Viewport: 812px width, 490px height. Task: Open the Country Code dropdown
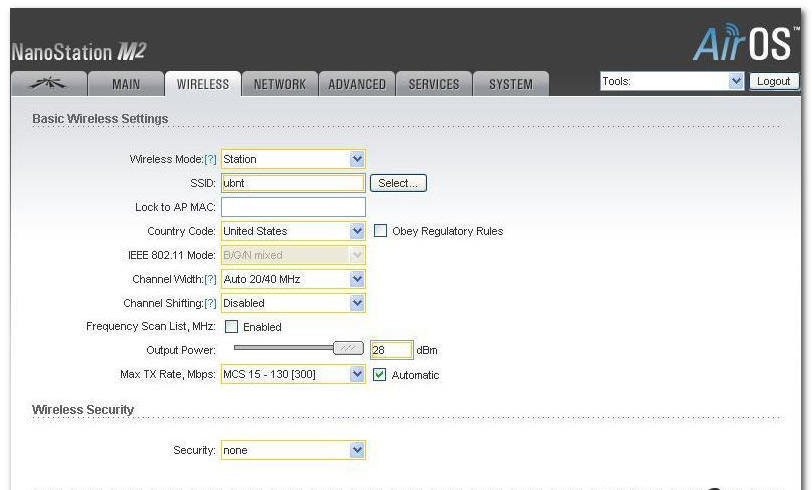pos(293,231)
